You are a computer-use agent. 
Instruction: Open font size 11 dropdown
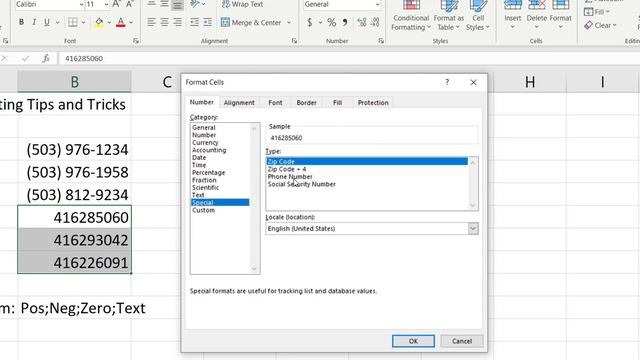point(106,4)
